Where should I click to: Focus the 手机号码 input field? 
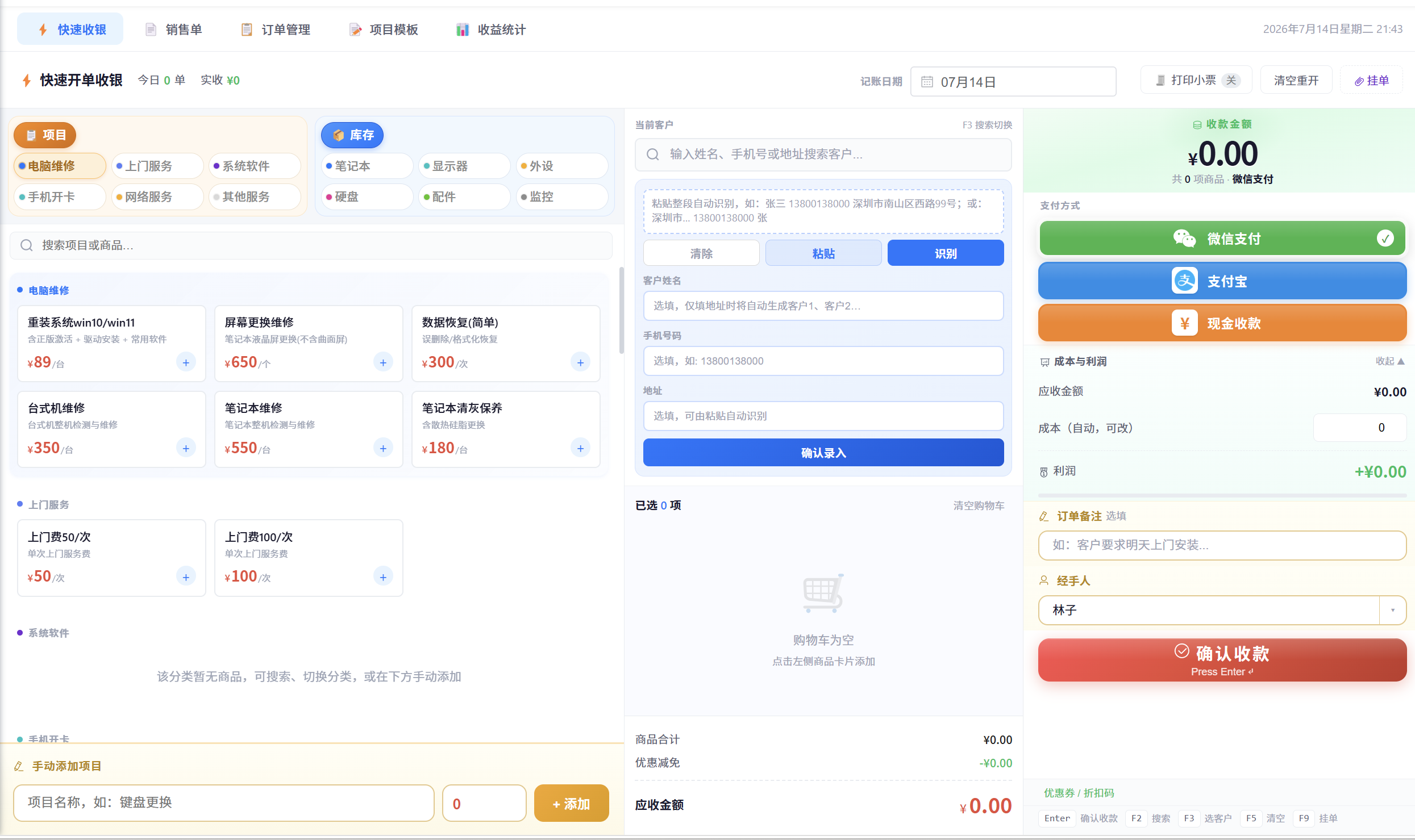pyautogui.click(x=823, y=361)
